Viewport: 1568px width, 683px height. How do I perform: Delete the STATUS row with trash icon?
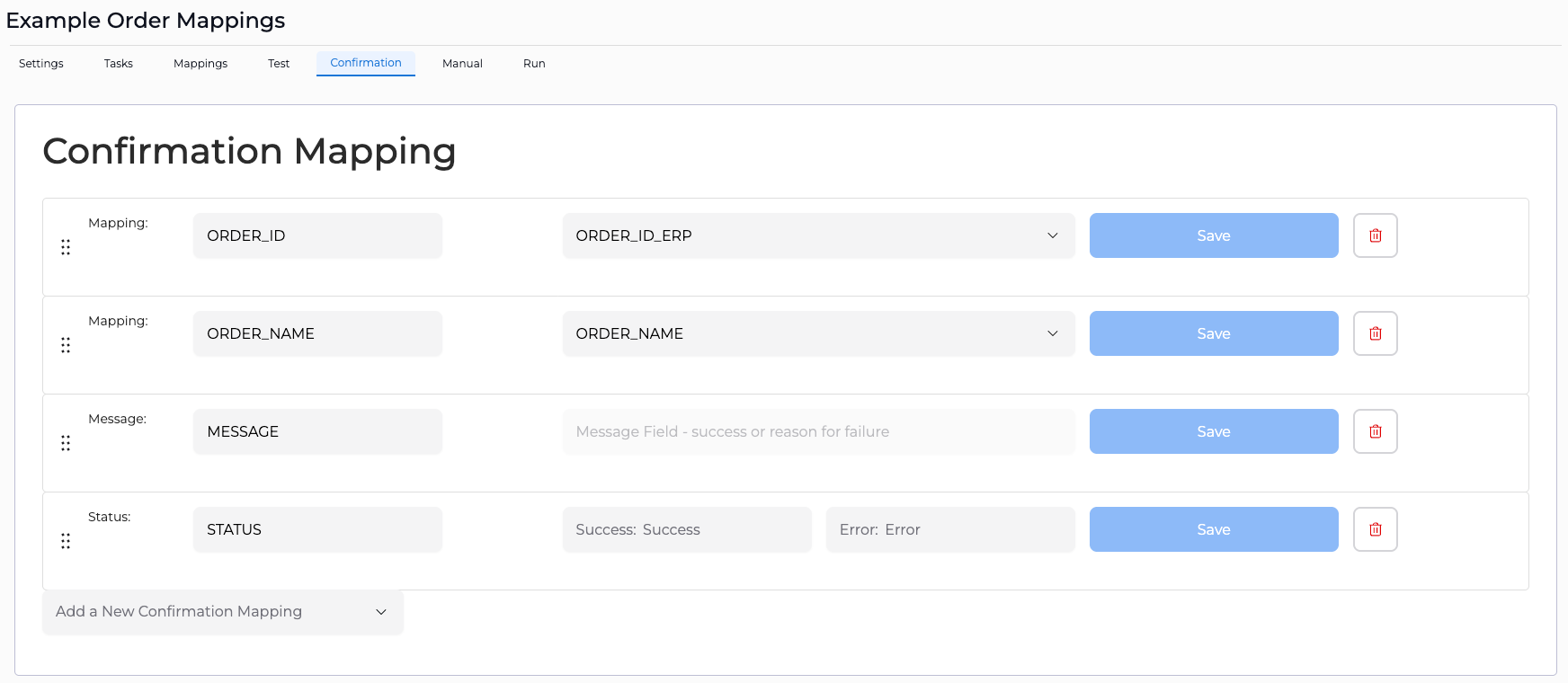[1375, 529]
